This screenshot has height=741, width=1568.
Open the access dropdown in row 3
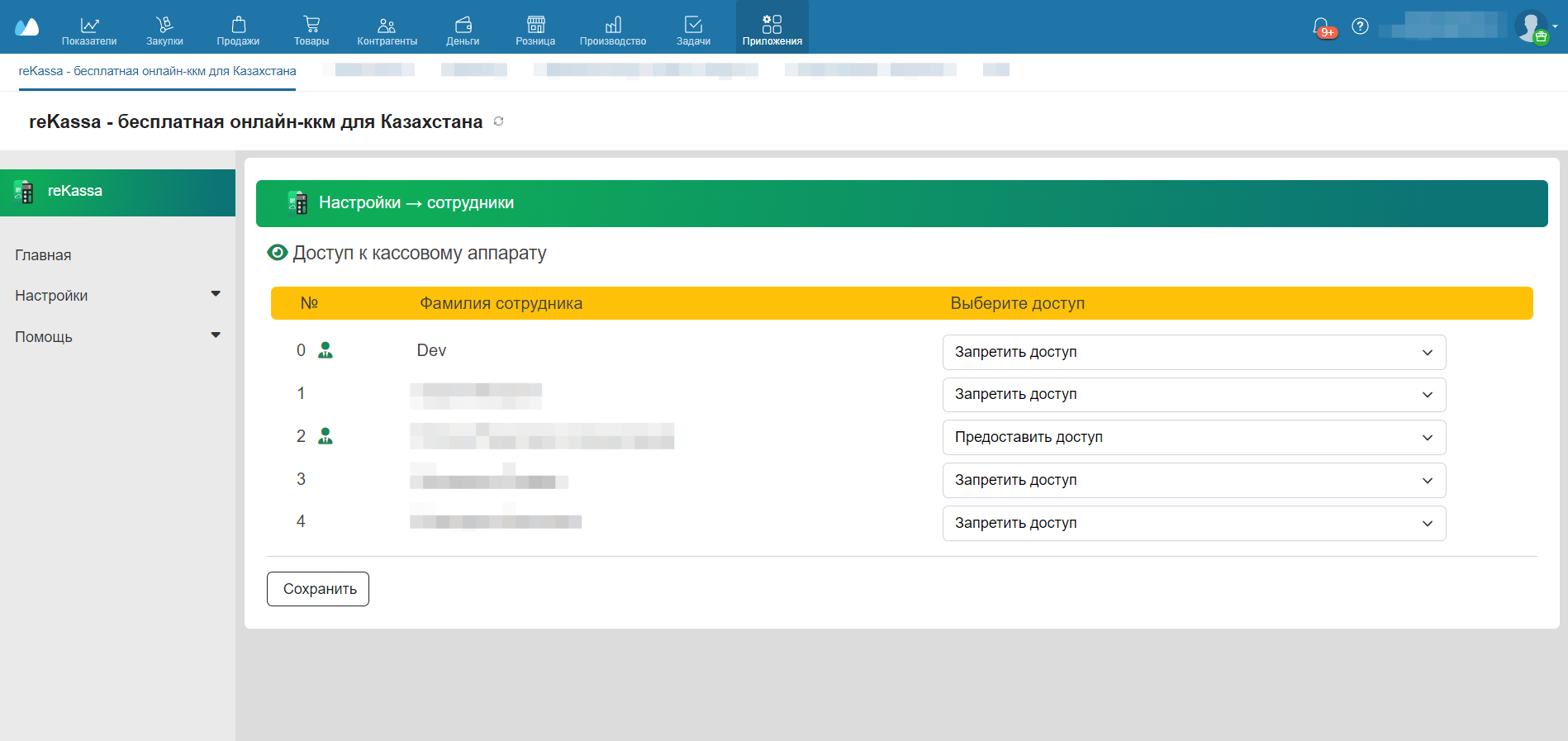[1194, 480]
